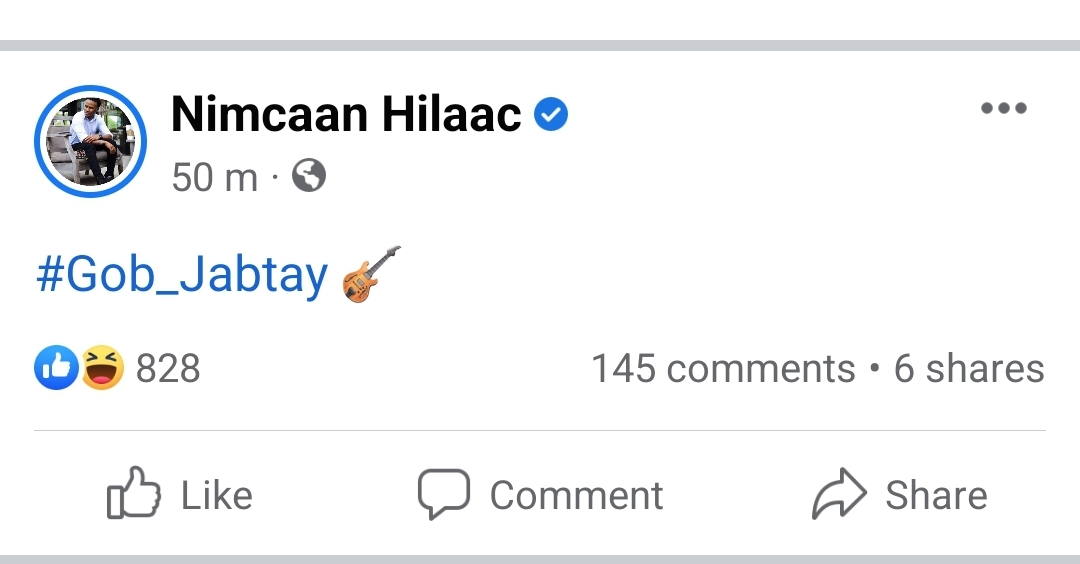
Task: Toggle the Like label on the post
Action: pyautogui.click(x=217, y=495)
